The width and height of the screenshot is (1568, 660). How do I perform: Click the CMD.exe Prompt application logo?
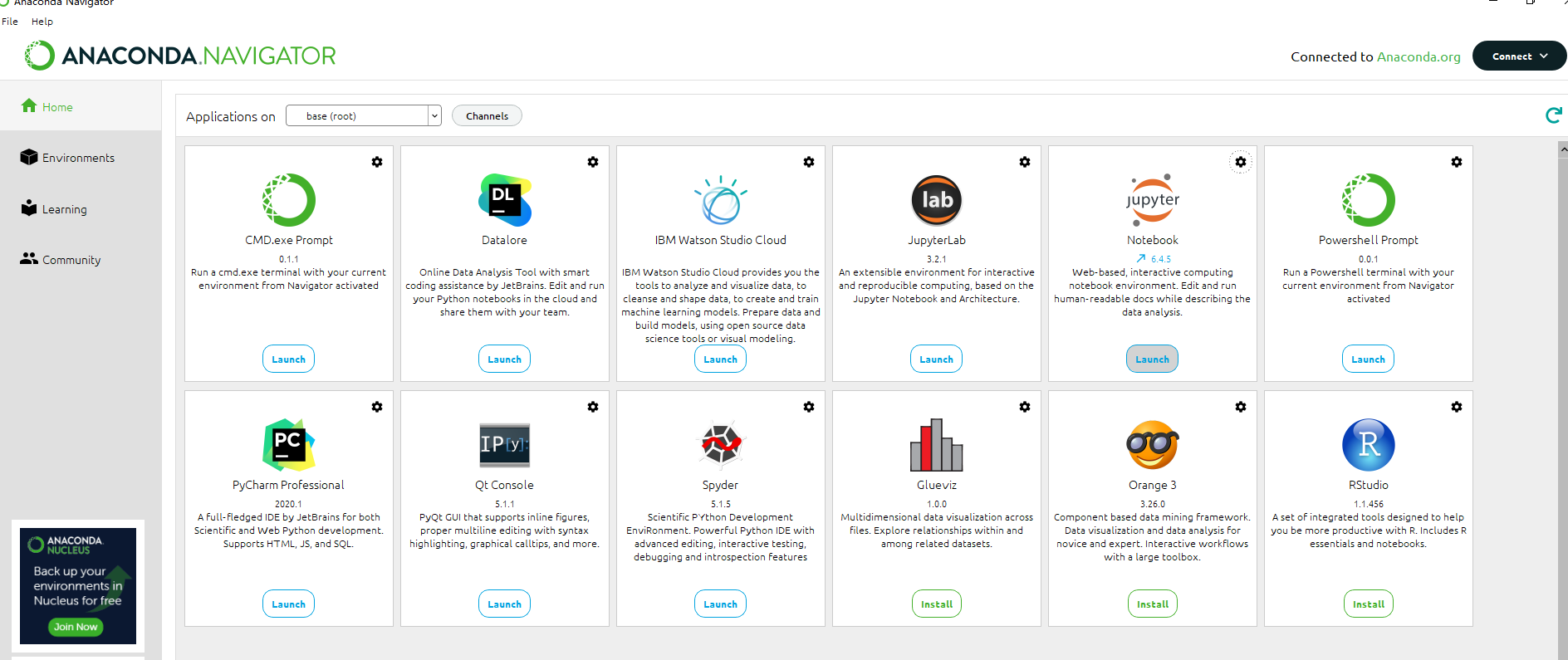point(289,200)
